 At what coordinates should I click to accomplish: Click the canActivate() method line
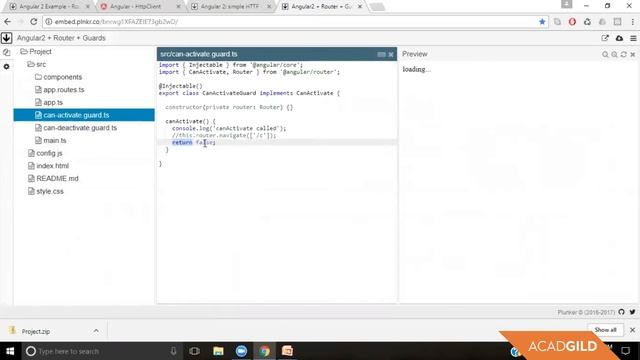pos(190,121)
